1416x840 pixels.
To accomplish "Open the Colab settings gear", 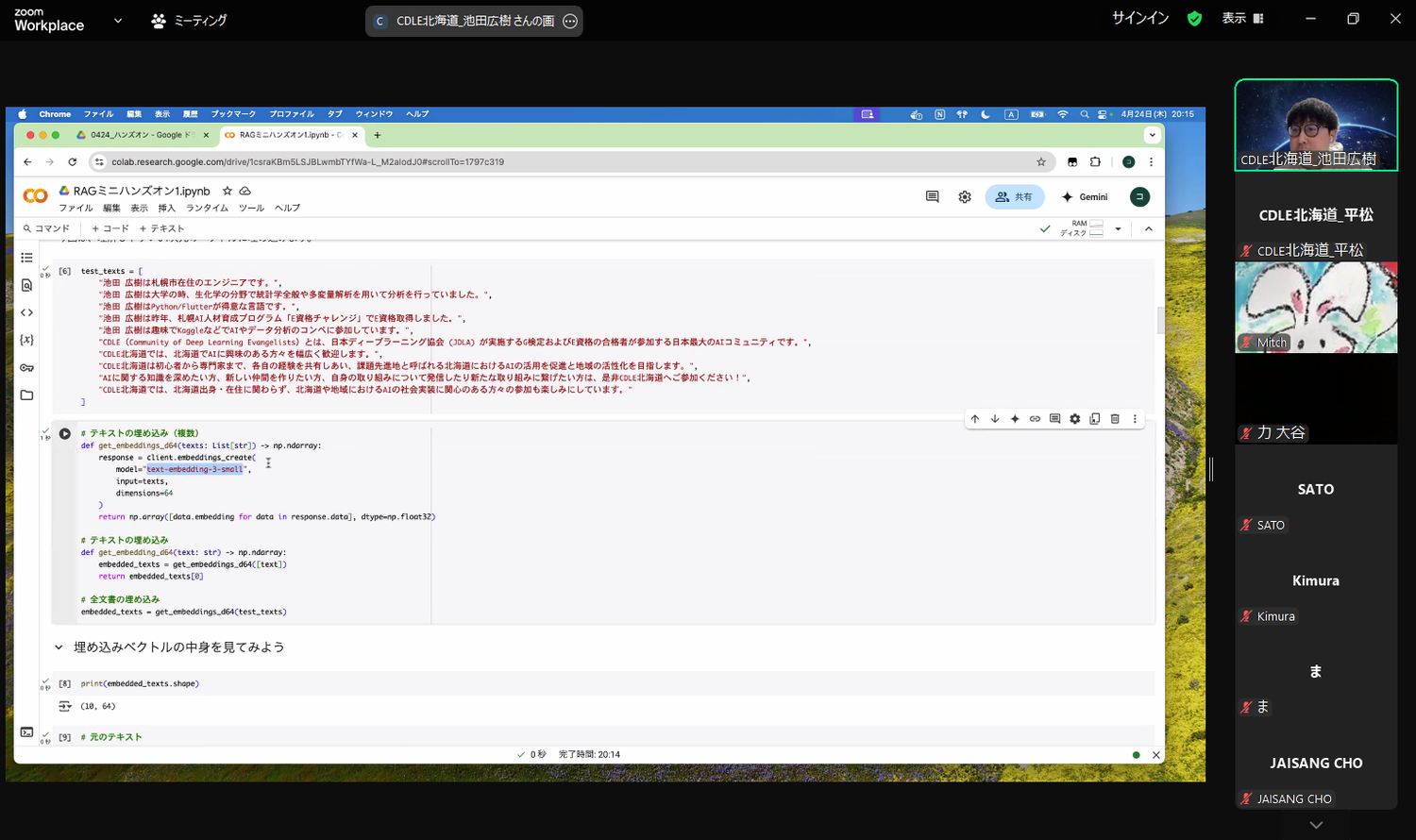I will tap(964, 197).
